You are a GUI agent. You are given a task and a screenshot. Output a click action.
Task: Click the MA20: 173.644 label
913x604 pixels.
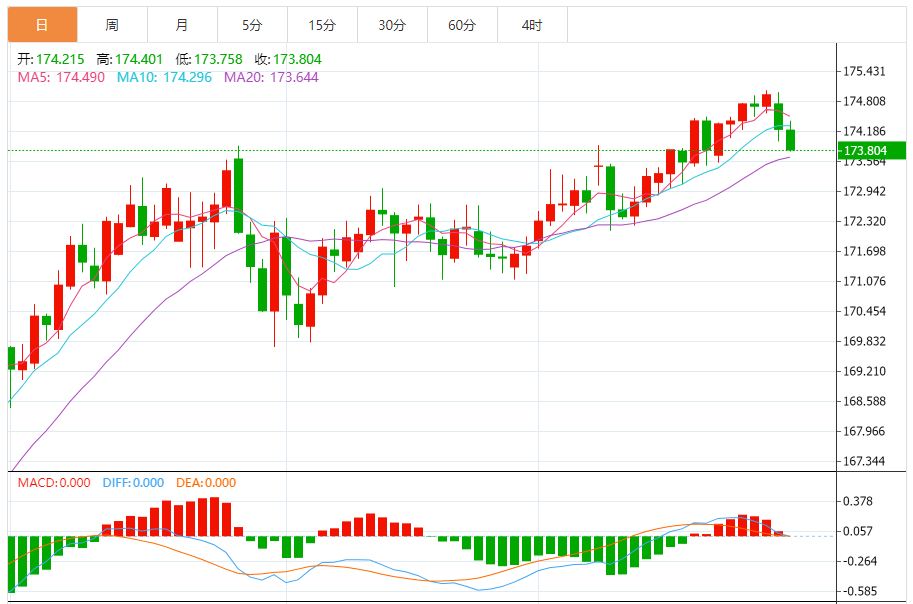(x=271, y=77)
